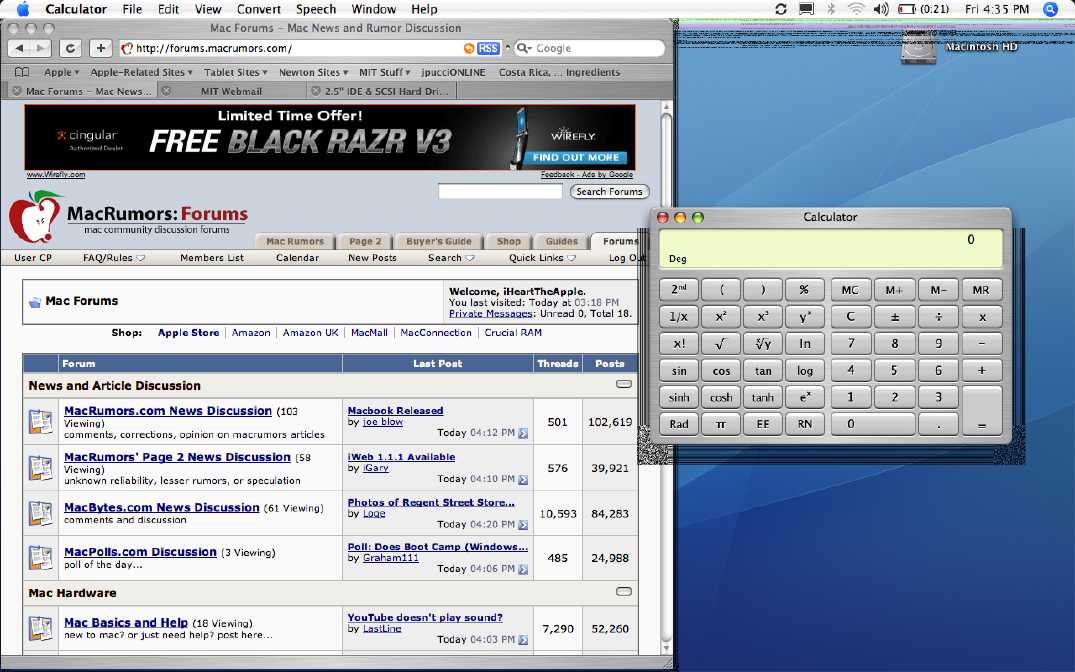This screenshot has width=1075, height=672.
Task: Collapse the News and Article Discussion section
Action: point(624,384)
